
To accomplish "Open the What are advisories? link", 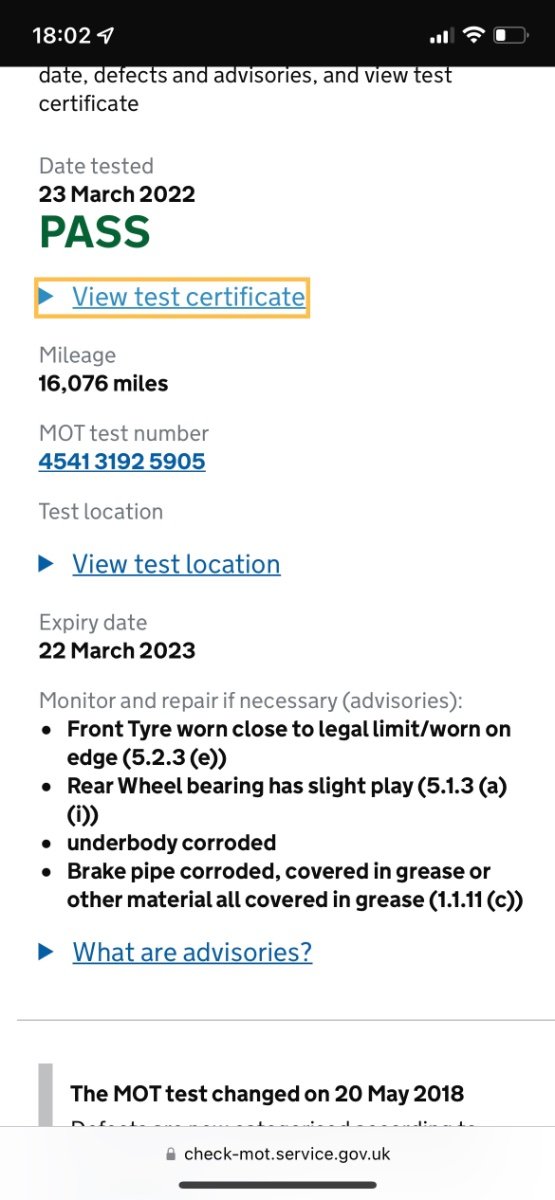I will pos(192,952).
